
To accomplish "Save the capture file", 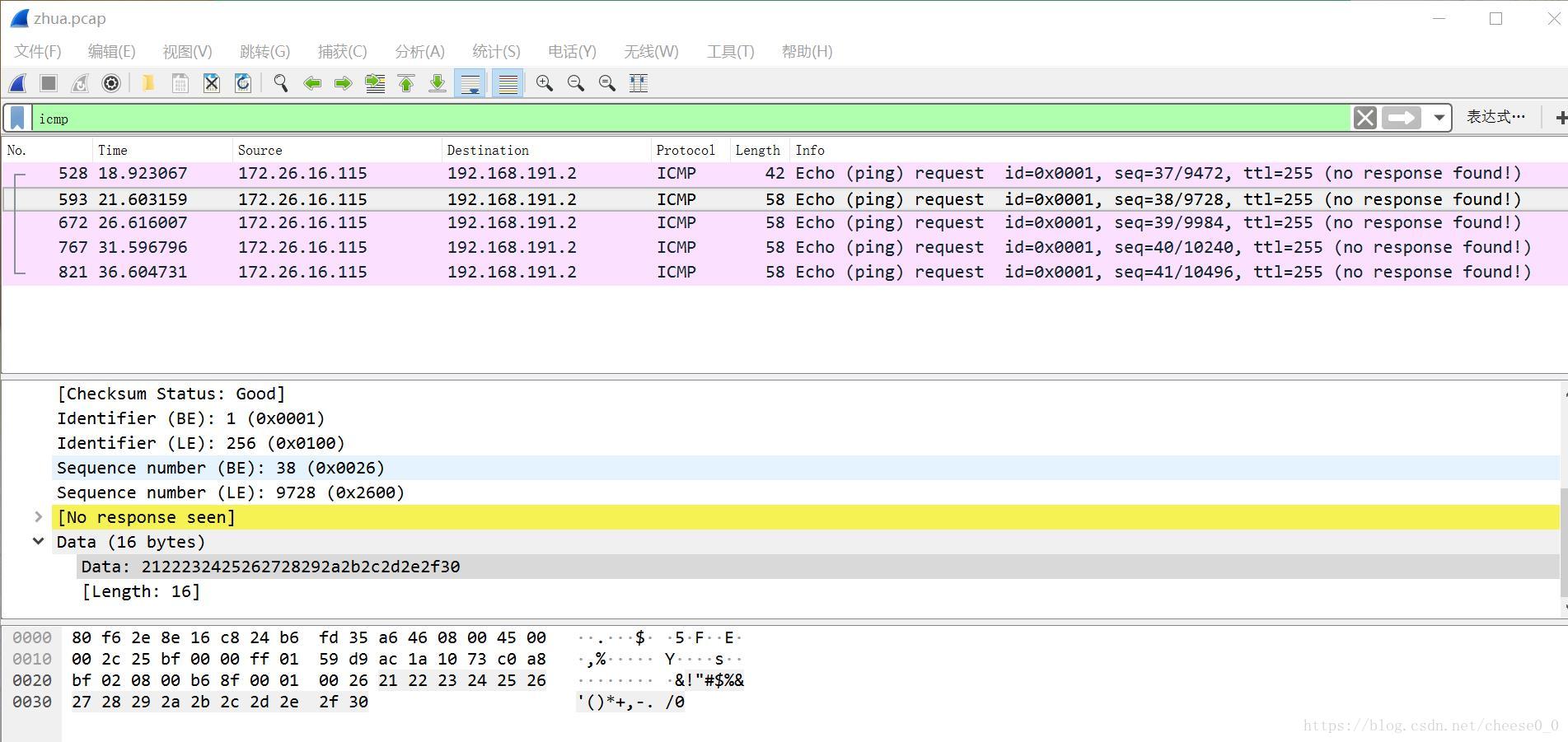I will click(180, 83).
